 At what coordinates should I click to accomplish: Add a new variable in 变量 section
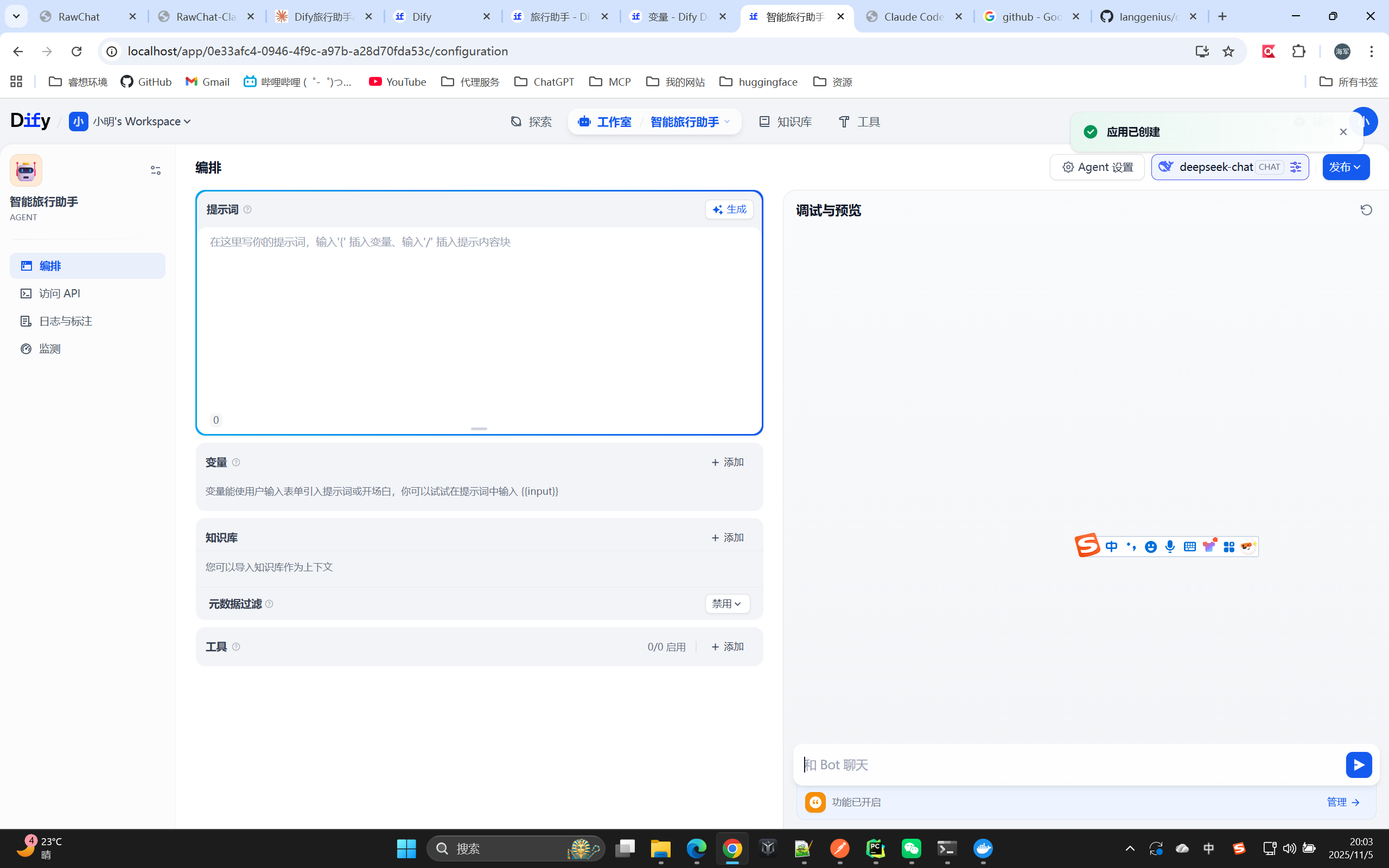727,462
